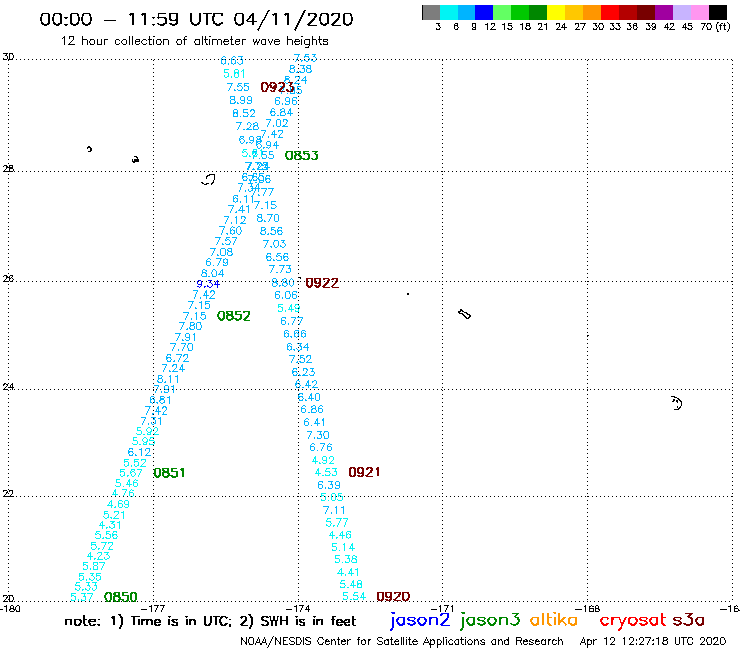This screenshot has height=650, width=740.
Task: Select the 7.80 wave height value
Action: pyautogui.click(x=190, y=326)
